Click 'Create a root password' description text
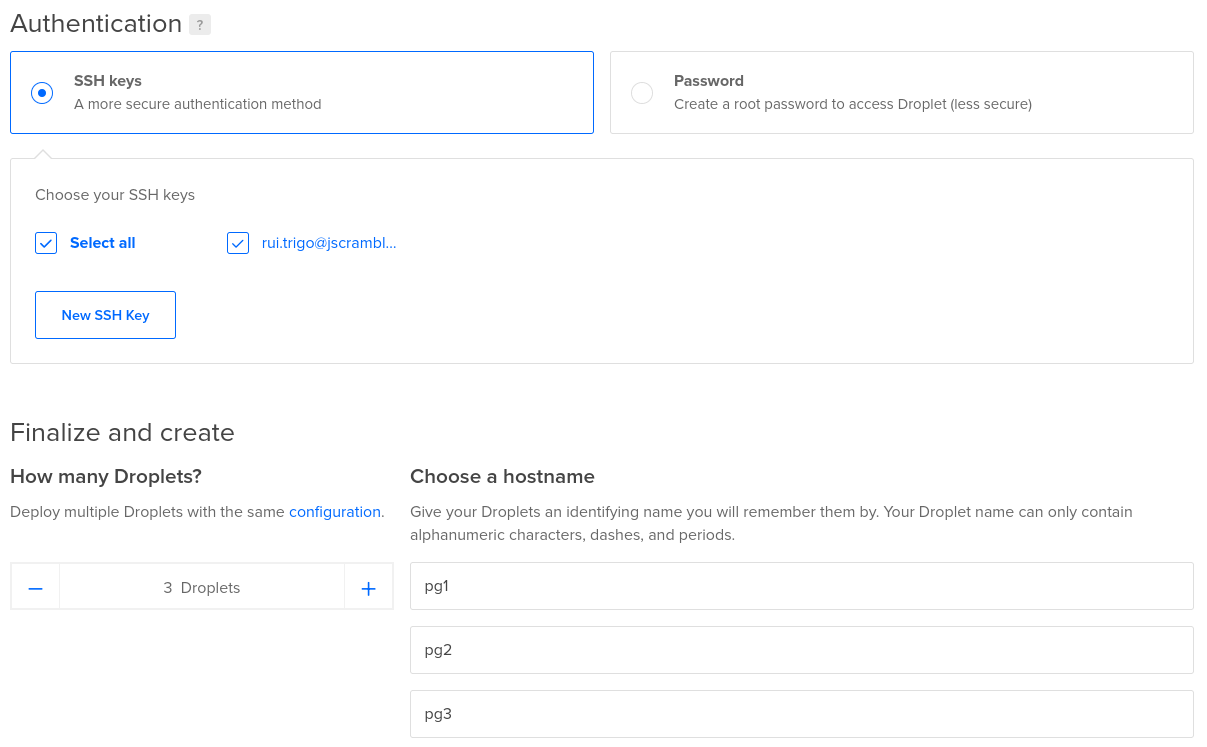The height and width of the screenshot is (747, 1207). click(x=852, y=104)
